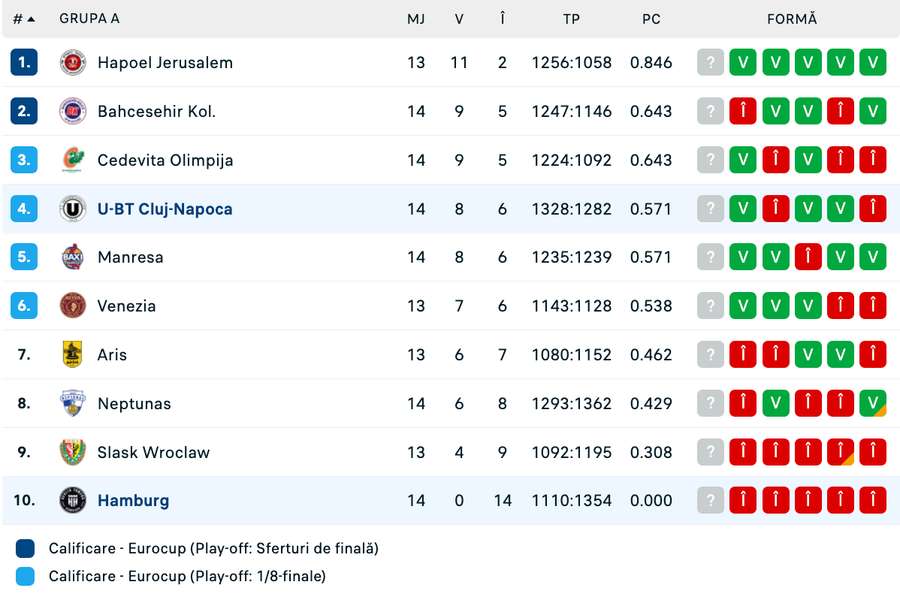Click the Hamburg team logo
This screenshot has height=596, width=900.
72,500
